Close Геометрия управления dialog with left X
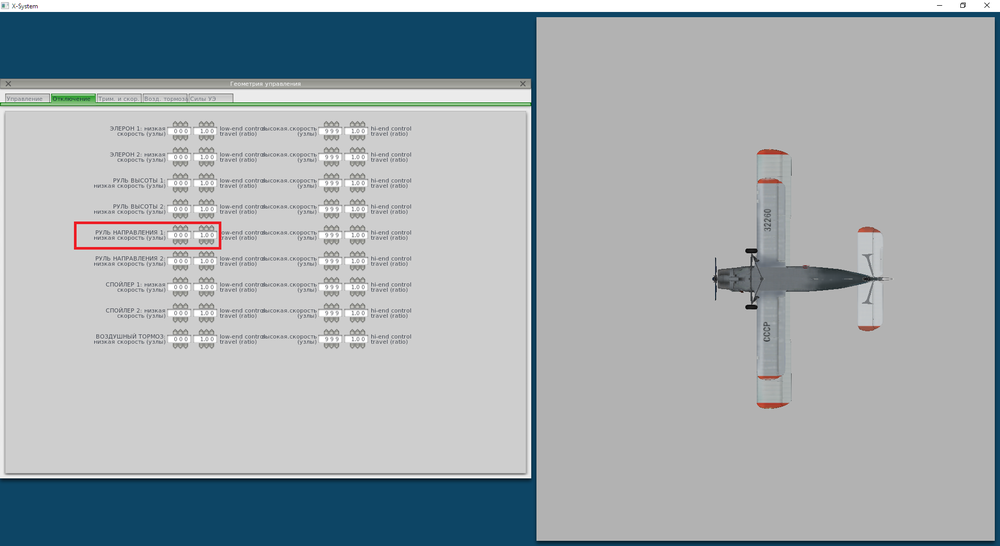1000x546 pixels. click(8, 84)
